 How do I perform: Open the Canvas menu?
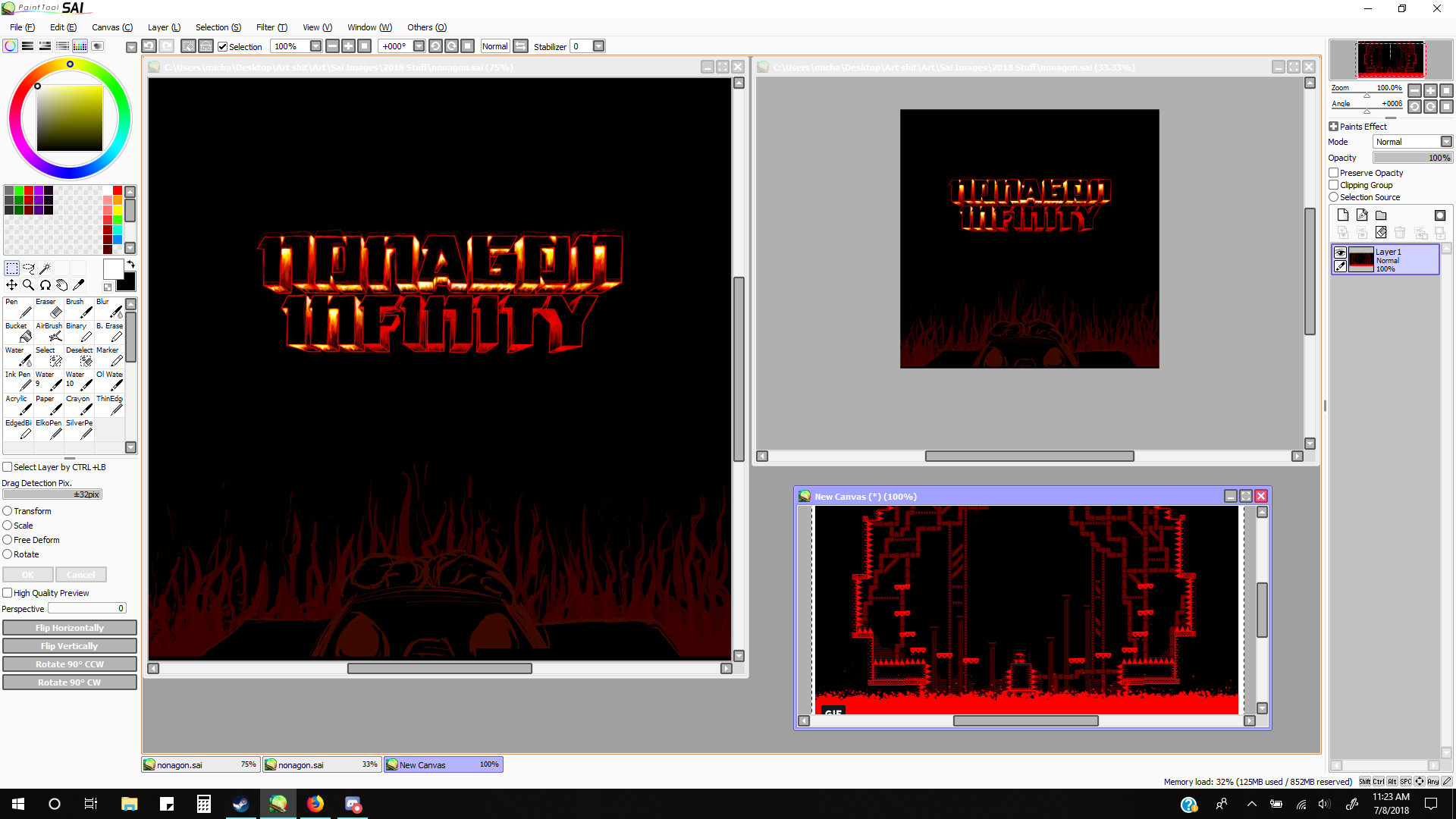pos(112,27)
